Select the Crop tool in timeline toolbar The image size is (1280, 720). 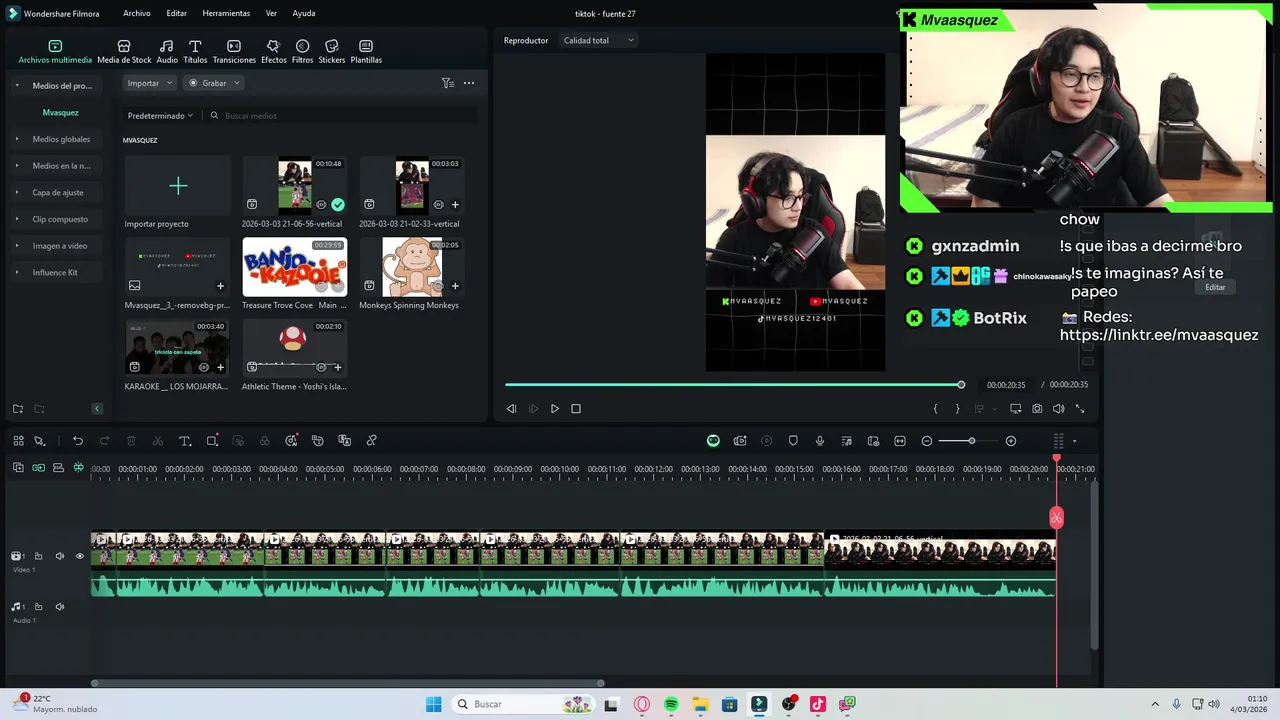pos(212,441)
